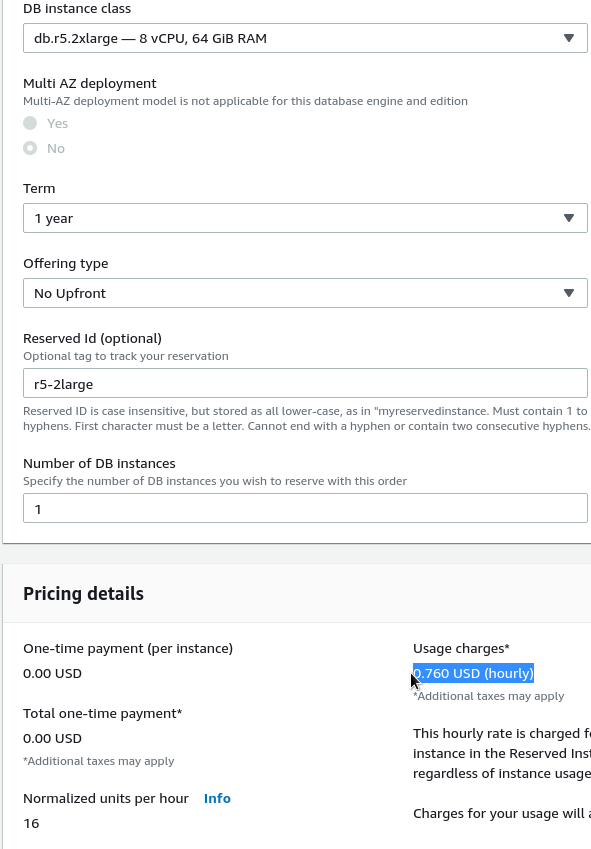The width and height of the screenshot is (591, 849).
Task: Click the Normalized units value 16
Action: point(31,824)
